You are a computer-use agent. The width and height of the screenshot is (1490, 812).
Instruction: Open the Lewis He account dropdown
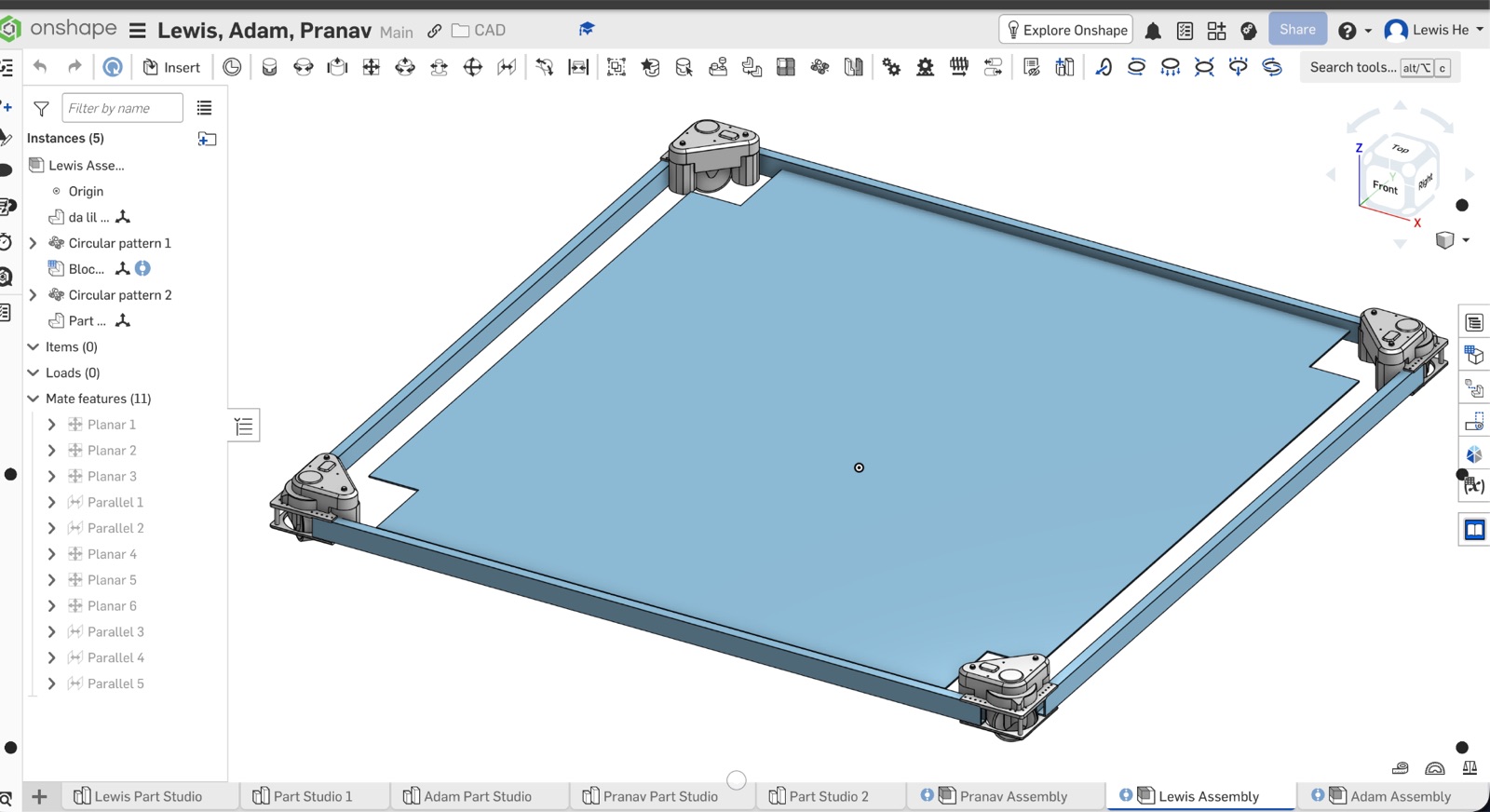click(x=1433, y=30)
